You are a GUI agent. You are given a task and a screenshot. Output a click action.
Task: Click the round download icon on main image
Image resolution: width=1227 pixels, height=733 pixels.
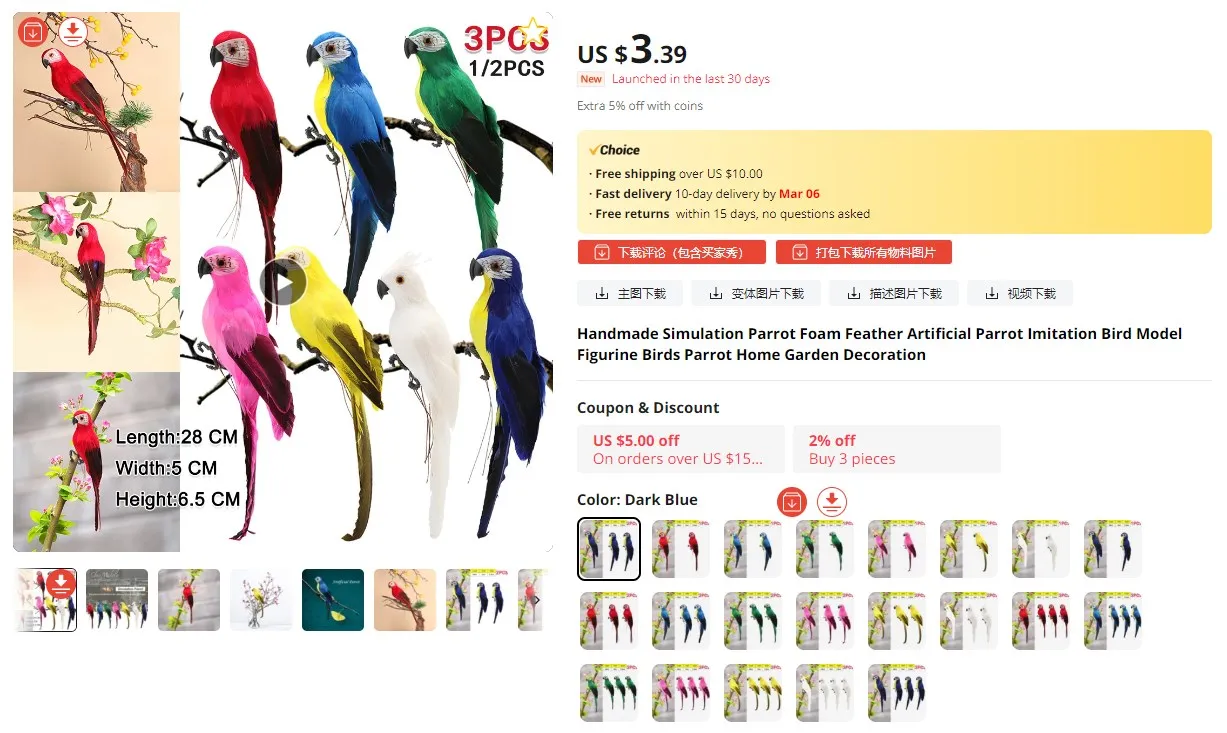pos(72,32)
